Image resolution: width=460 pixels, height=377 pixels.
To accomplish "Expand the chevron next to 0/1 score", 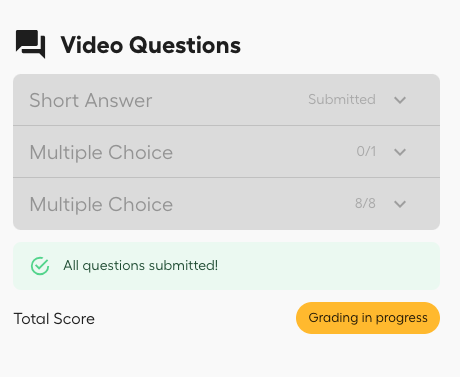I will (400, 152).
